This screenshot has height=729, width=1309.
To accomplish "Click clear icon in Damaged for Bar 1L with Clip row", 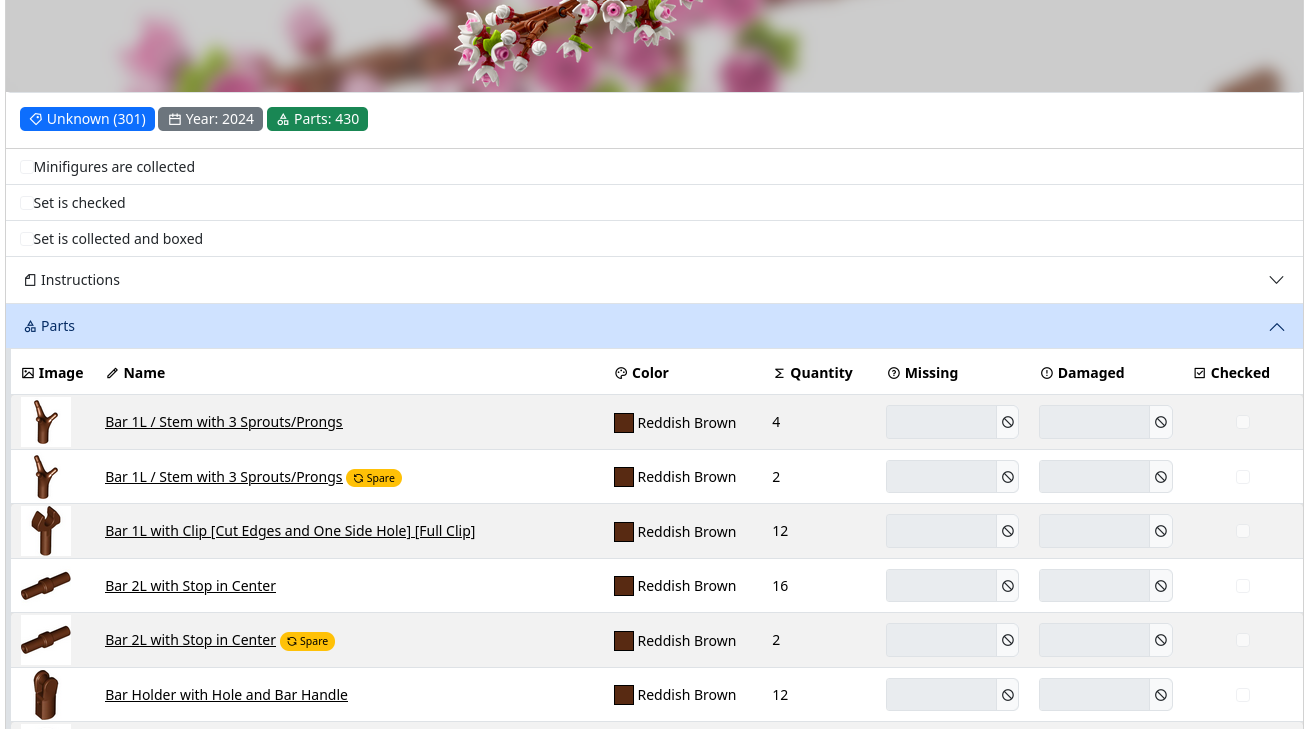I will click(x=1160, y=531).
